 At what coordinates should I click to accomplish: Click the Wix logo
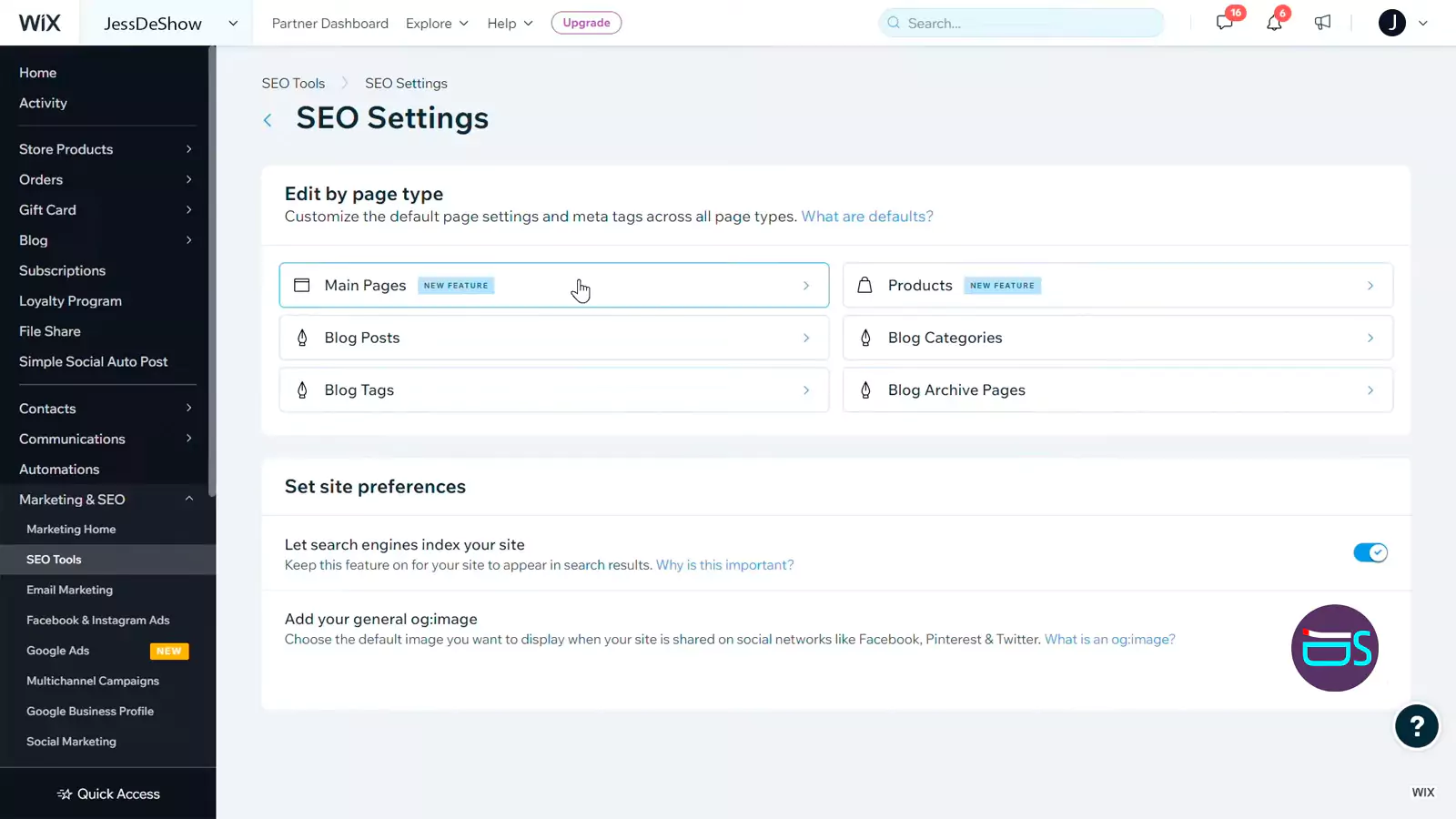[40, 23]
